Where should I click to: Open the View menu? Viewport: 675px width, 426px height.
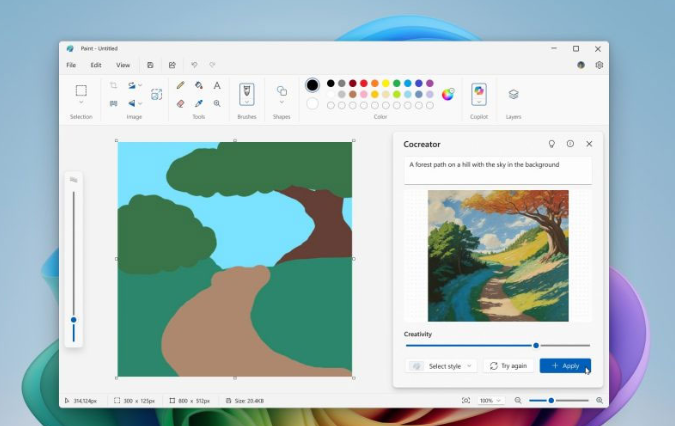pos(122,65)
